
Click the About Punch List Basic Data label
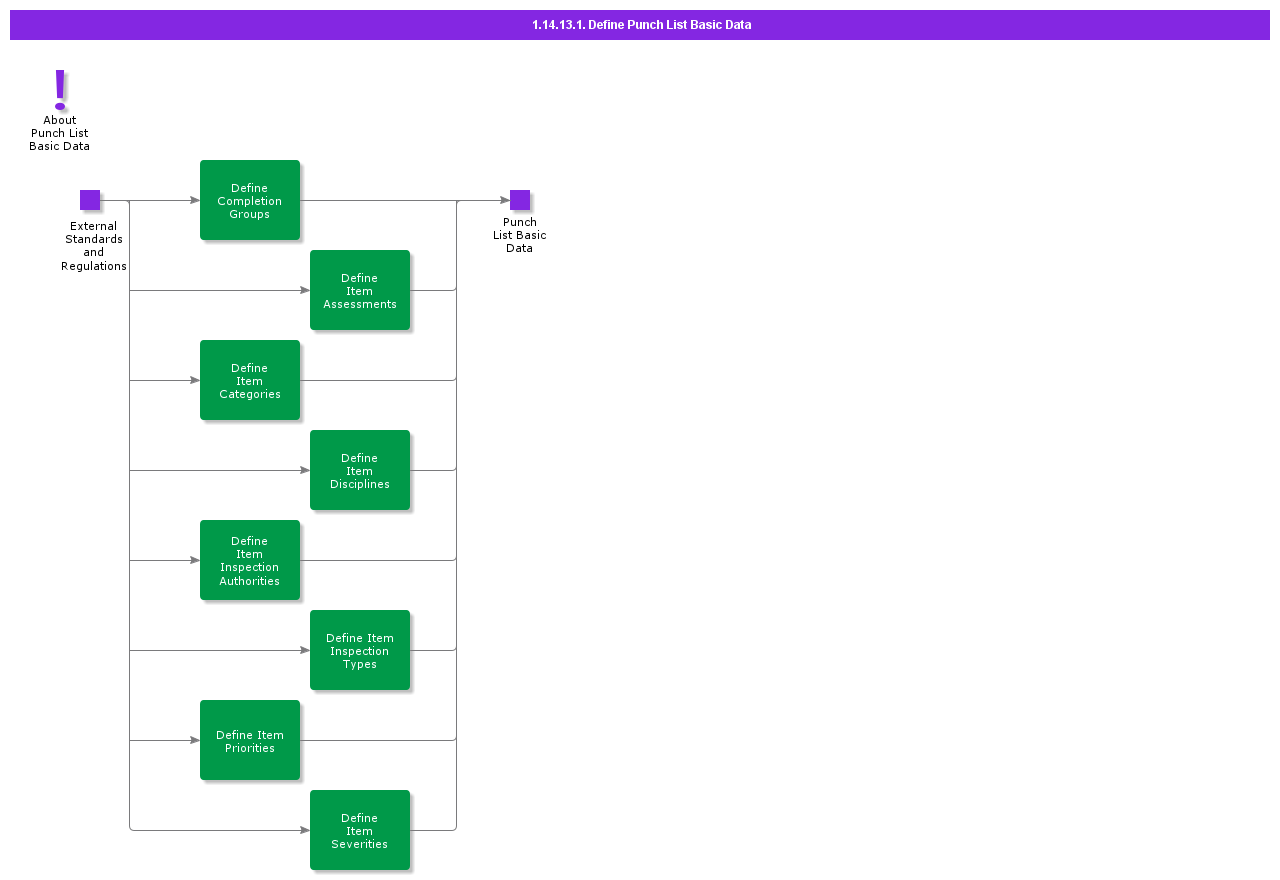tap(60, 133)
